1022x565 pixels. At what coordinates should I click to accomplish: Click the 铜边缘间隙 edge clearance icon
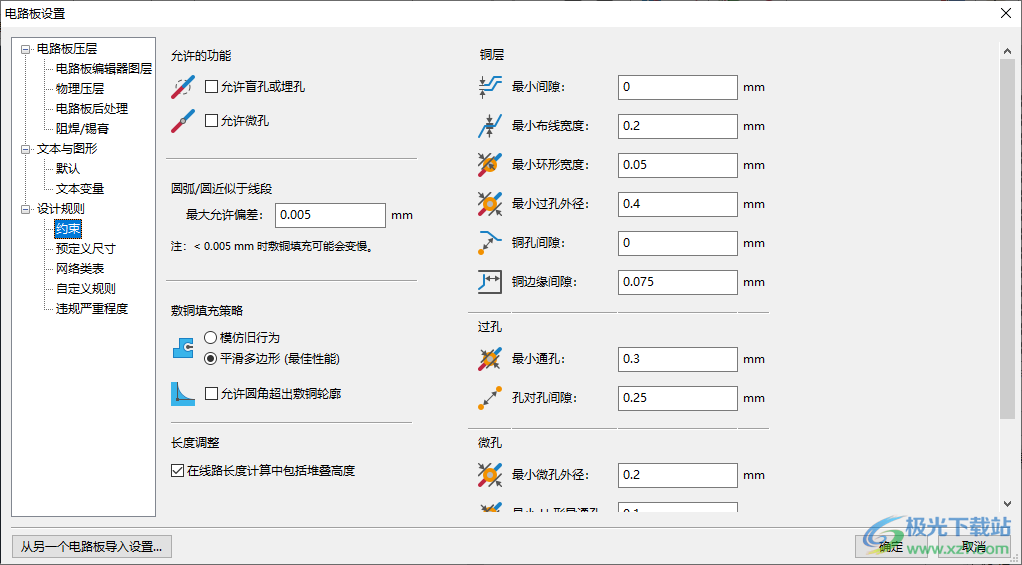pyautogui.click(x=489, y=282)
